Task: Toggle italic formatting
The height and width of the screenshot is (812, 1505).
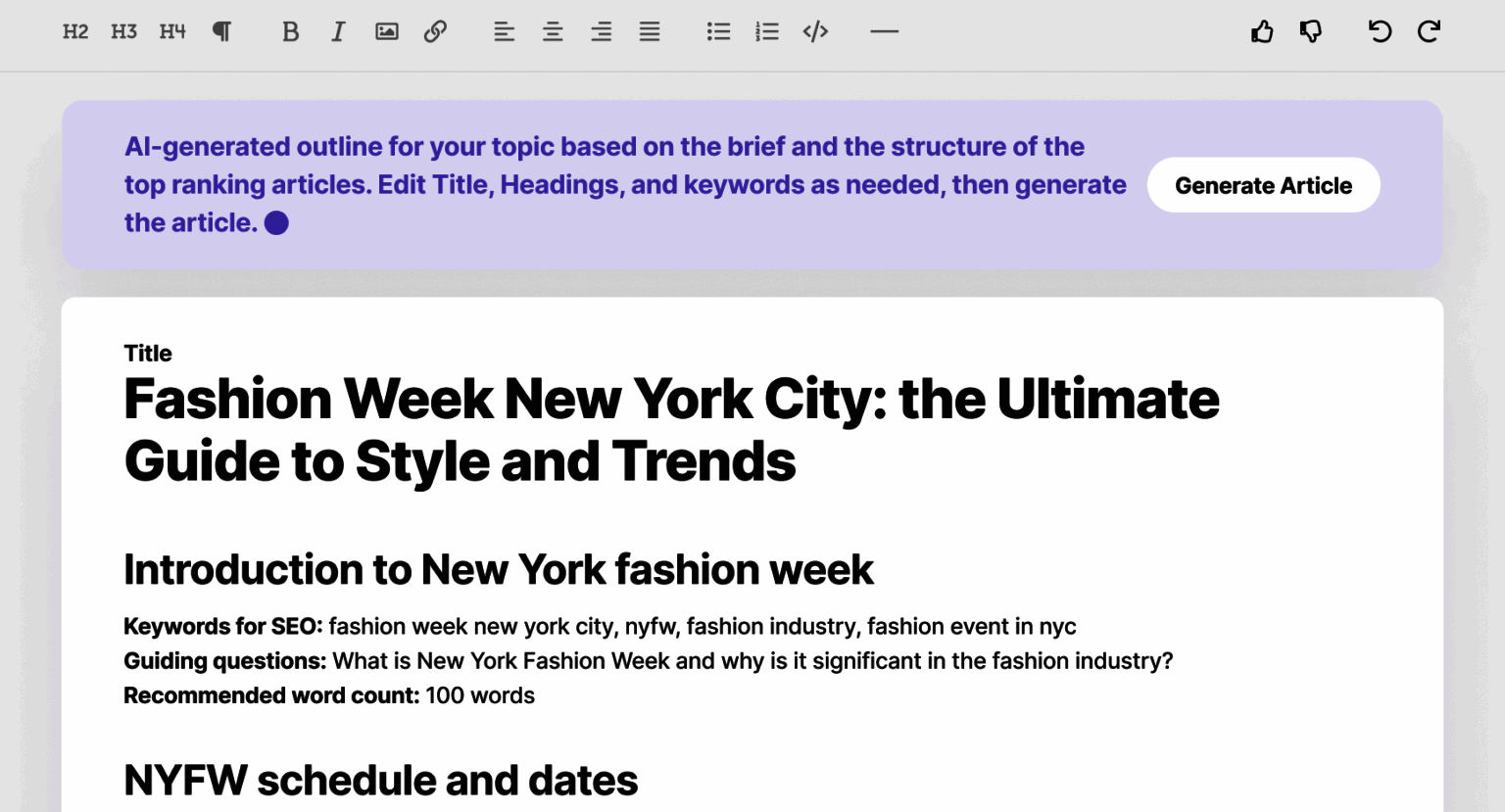Action: coord(338,31)
